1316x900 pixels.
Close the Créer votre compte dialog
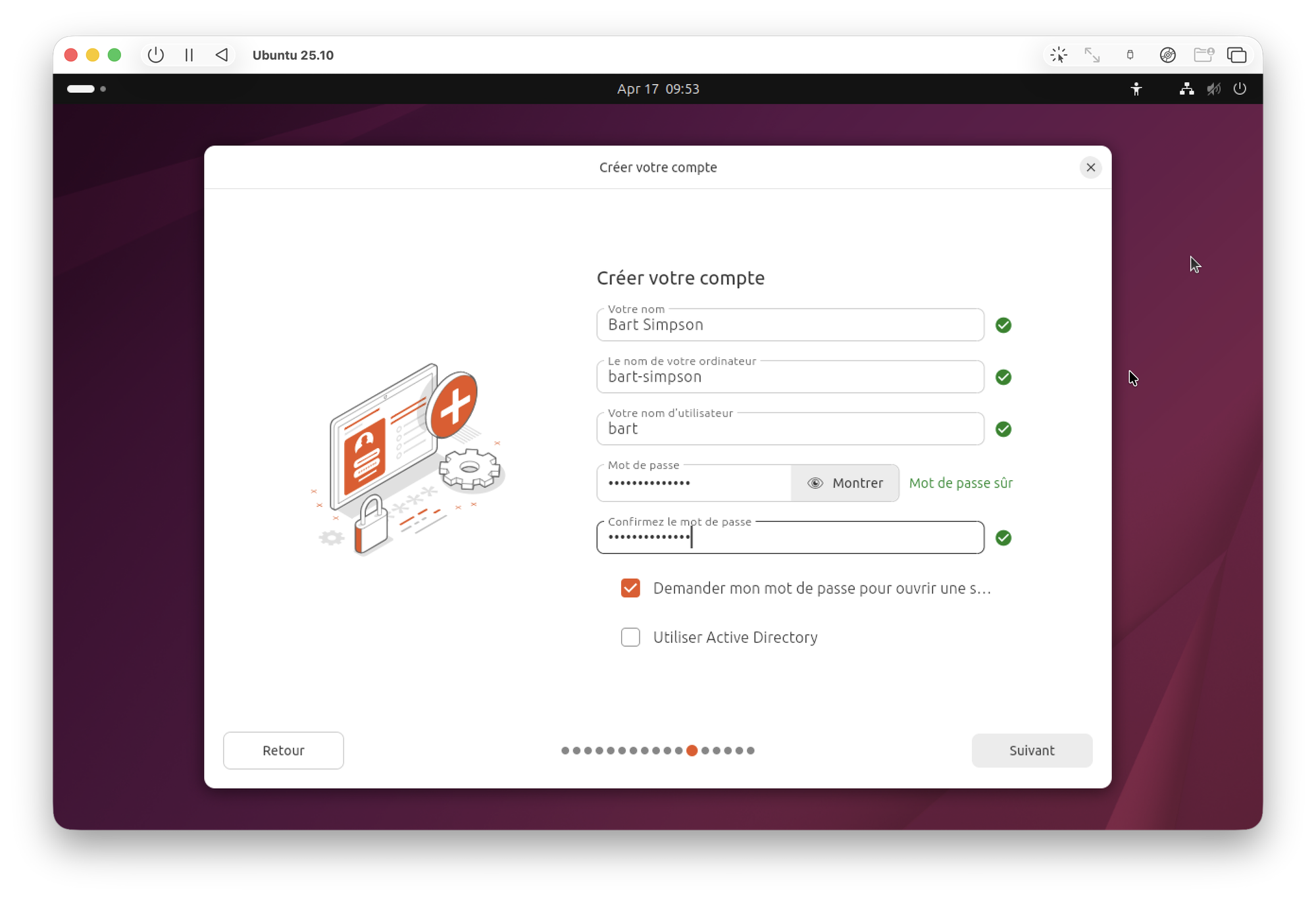(1090, 168)
